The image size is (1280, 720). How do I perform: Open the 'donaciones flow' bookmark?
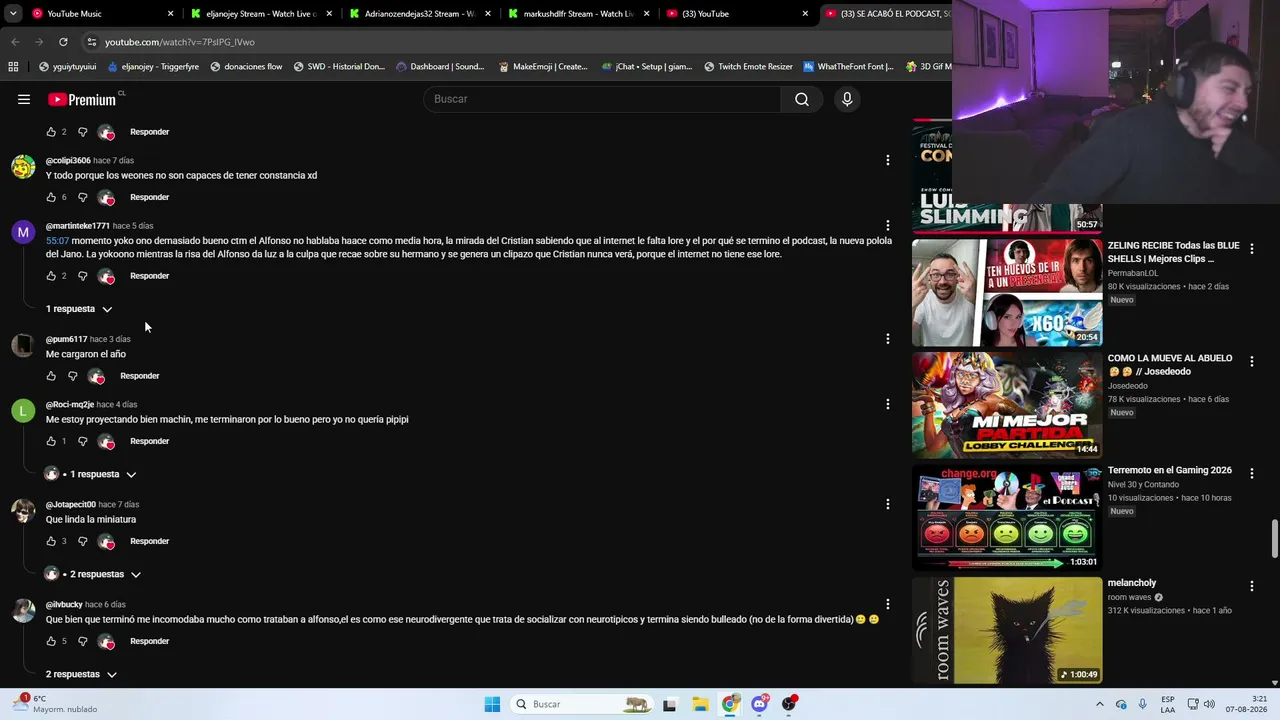click(x=246, y=67)
